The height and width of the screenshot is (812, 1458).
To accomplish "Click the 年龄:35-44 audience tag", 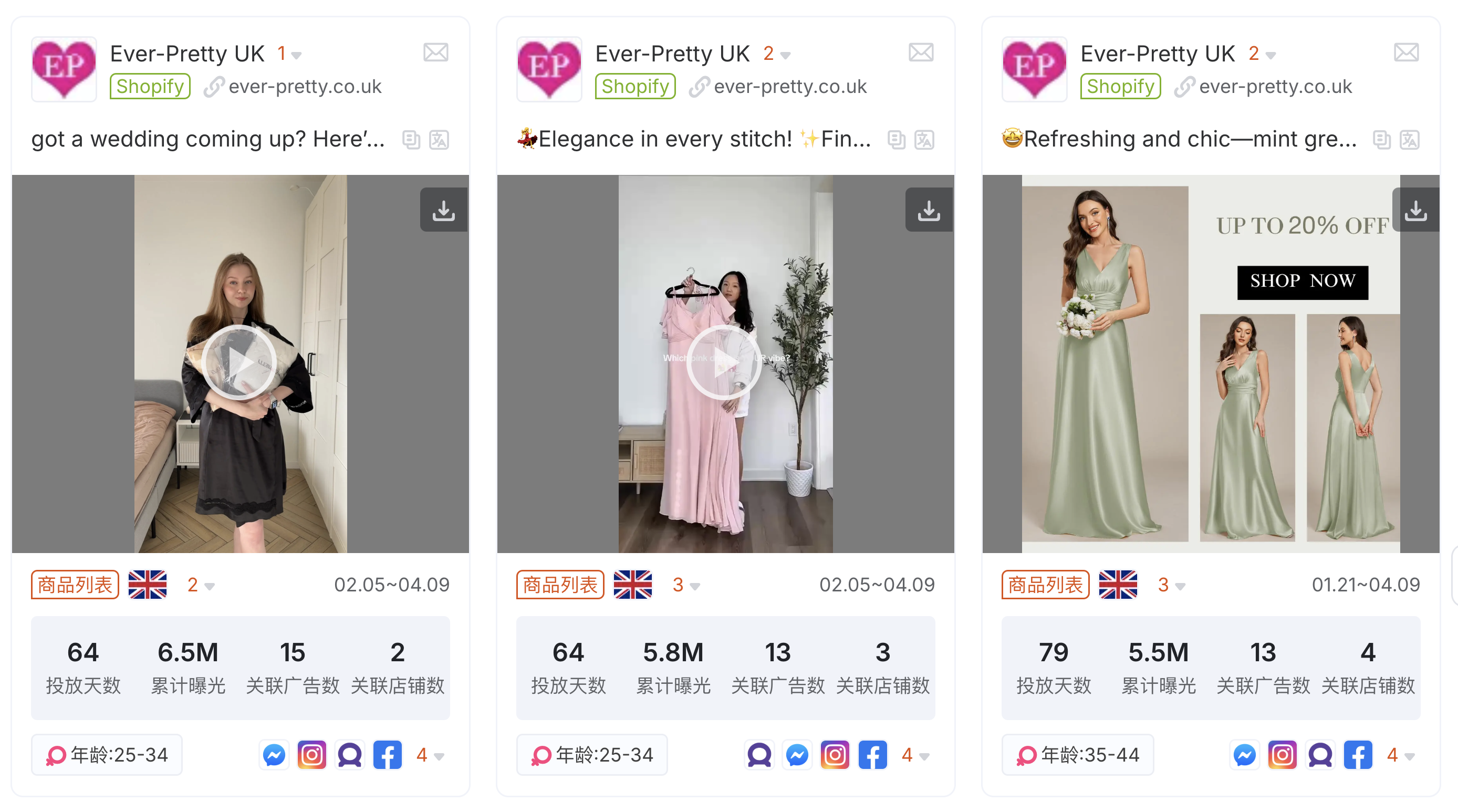I will point(1078,755).
